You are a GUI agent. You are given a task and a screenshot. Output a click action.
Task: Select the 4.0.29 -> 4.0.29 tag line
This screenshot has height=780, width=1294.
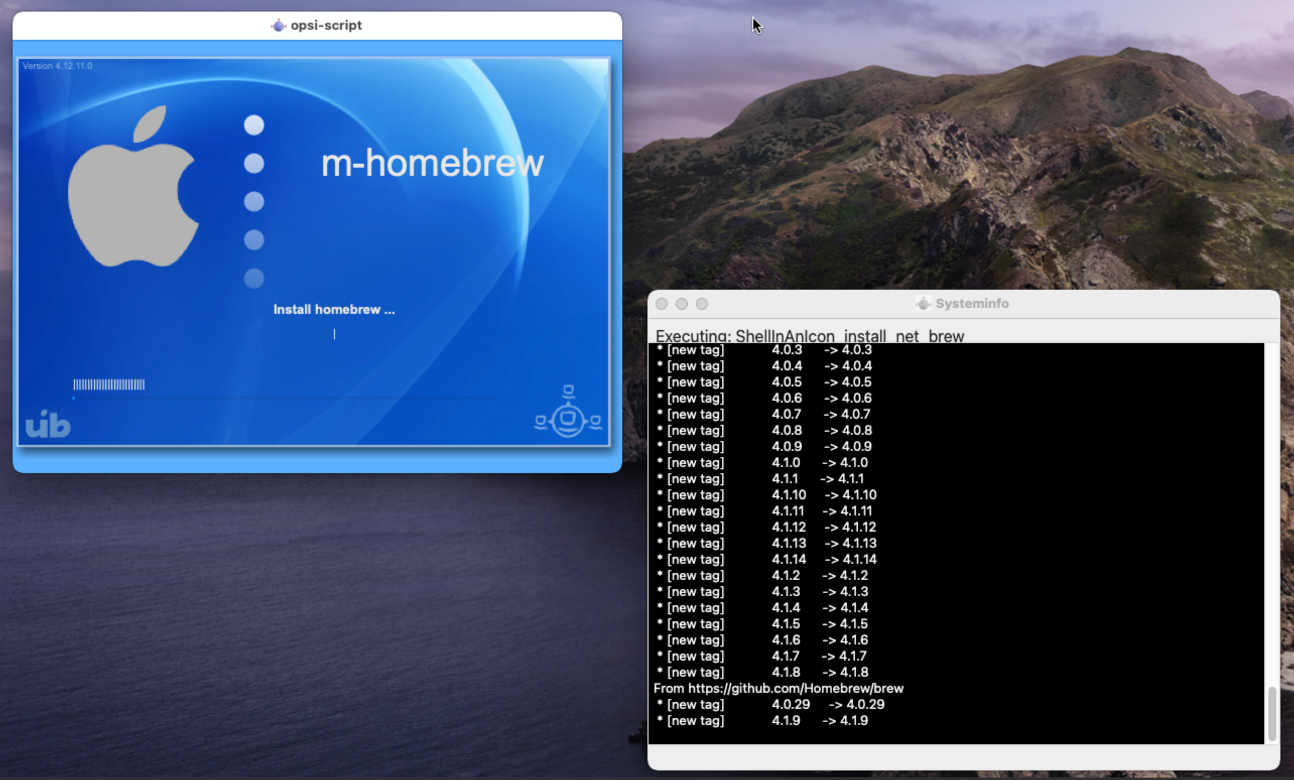click(x=771, y=704)
